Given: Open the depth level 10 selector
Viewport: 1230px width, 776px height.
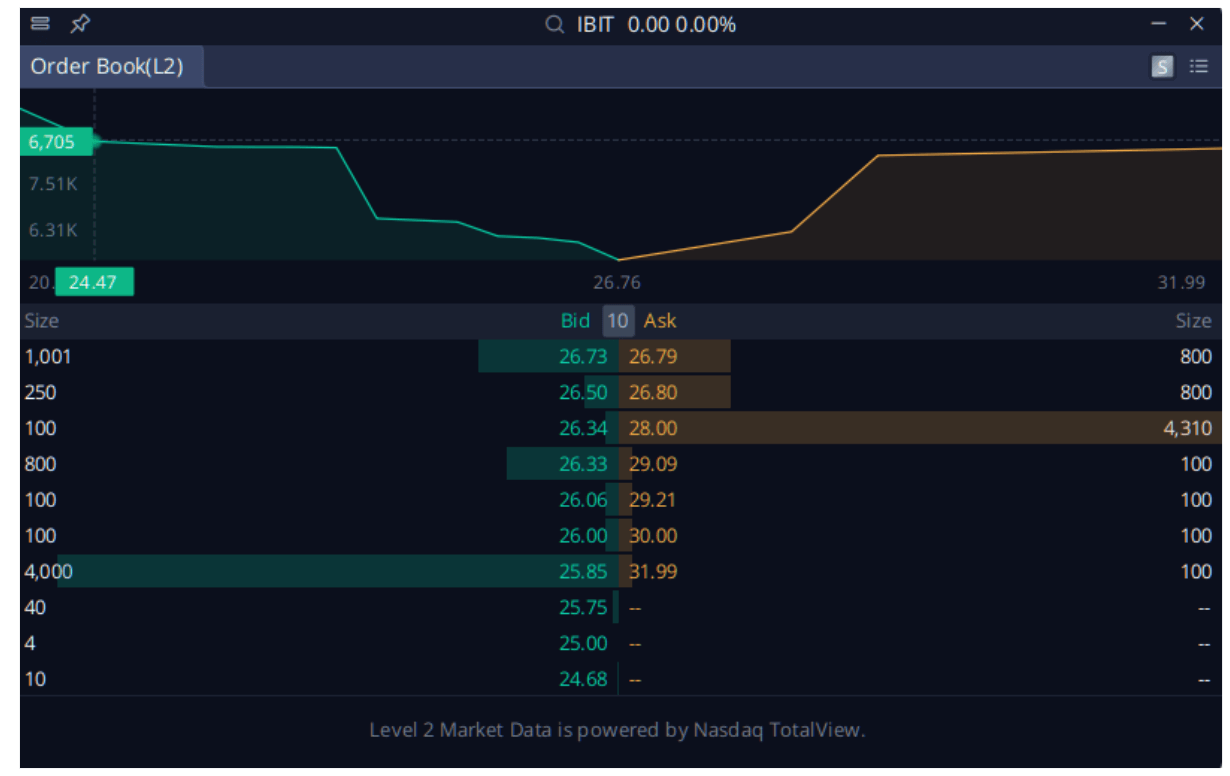Looking at the screenshot, I should [x=617, y=321].
